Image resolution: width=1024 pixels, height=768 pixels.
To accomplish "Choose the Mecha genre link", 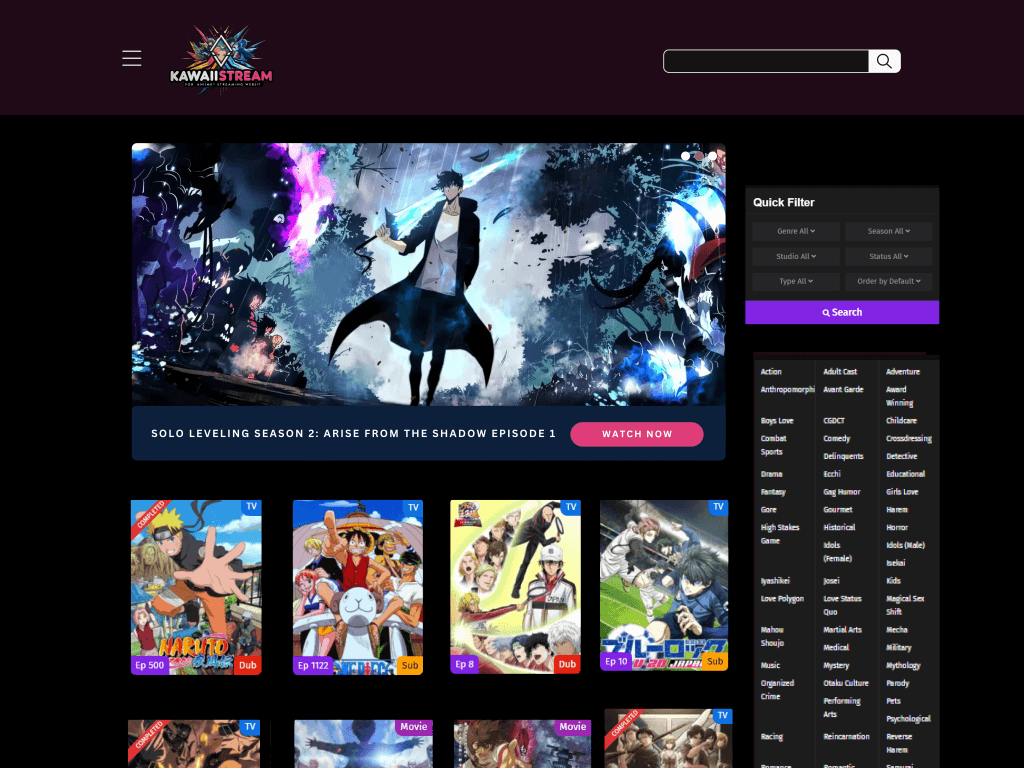I will 897,630.
